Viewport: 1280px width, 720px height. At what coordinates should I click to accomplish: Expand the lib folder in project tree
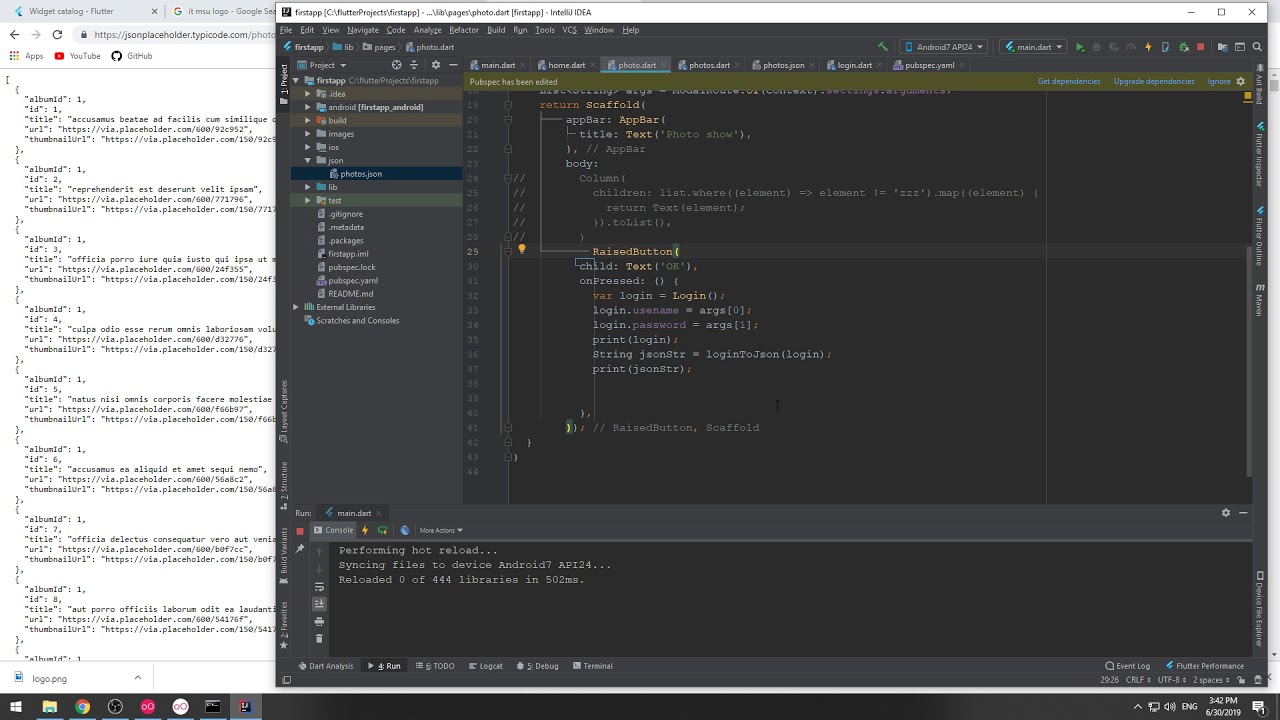point(308,187)
